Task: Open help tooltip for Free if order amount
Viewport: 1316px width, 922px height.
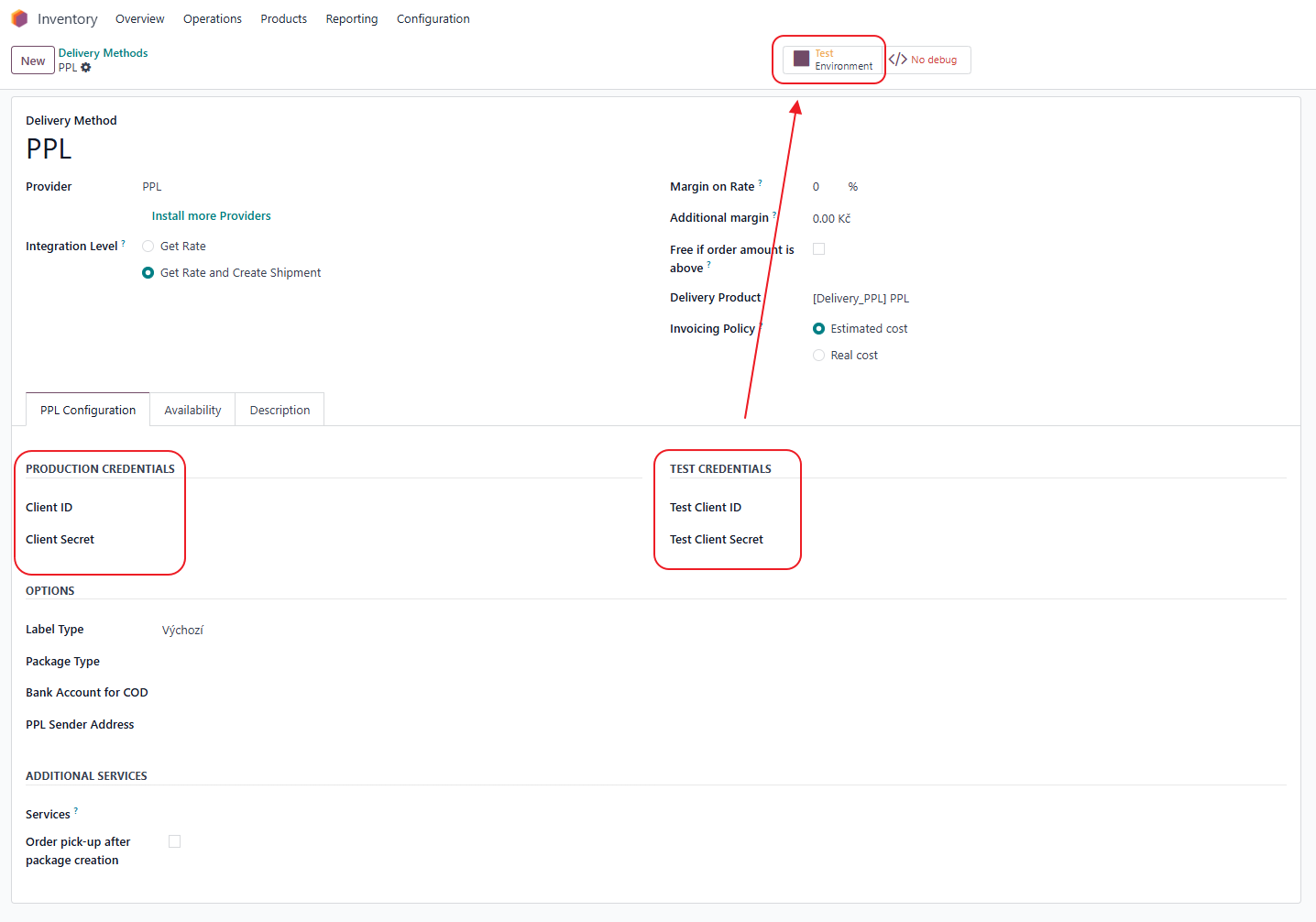Action: [708, 264]
